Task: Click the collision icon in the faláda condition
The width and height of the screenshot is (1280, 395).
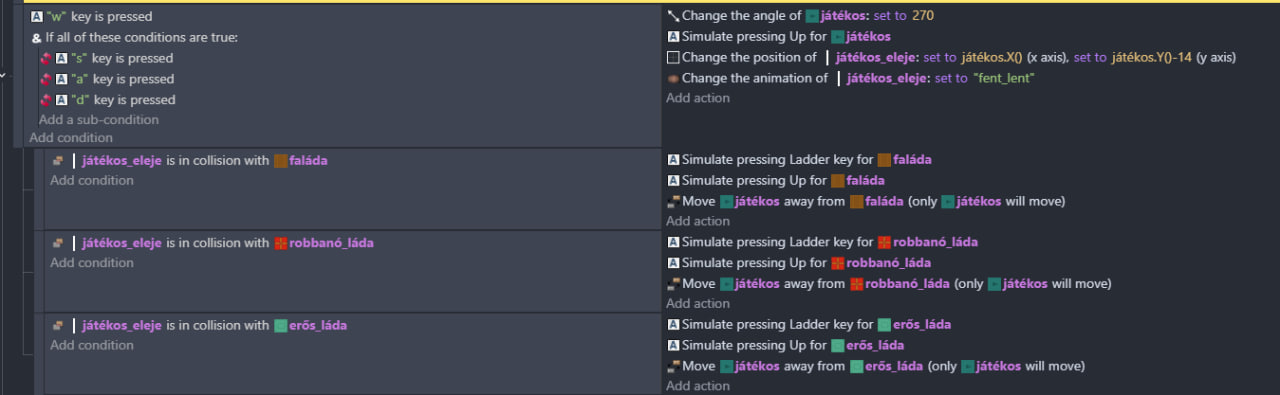Action: [58, 160]
